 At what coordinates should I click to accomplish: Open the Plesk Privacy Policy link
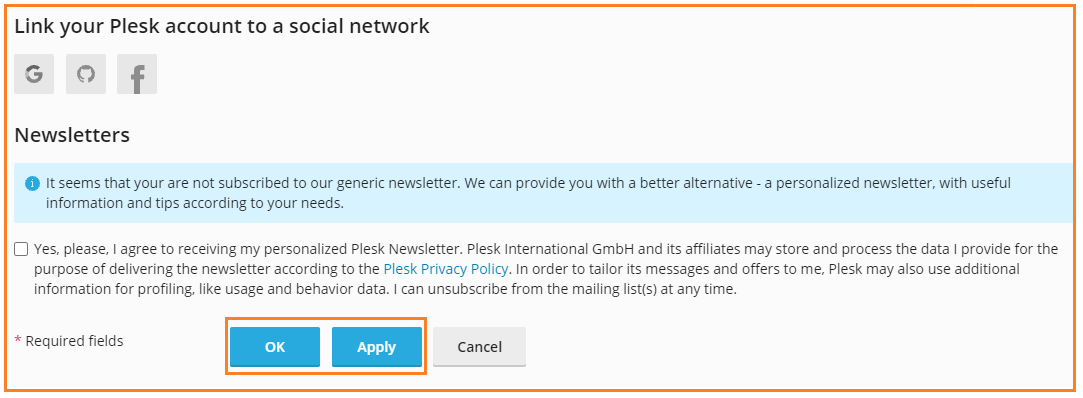point(446,269)
